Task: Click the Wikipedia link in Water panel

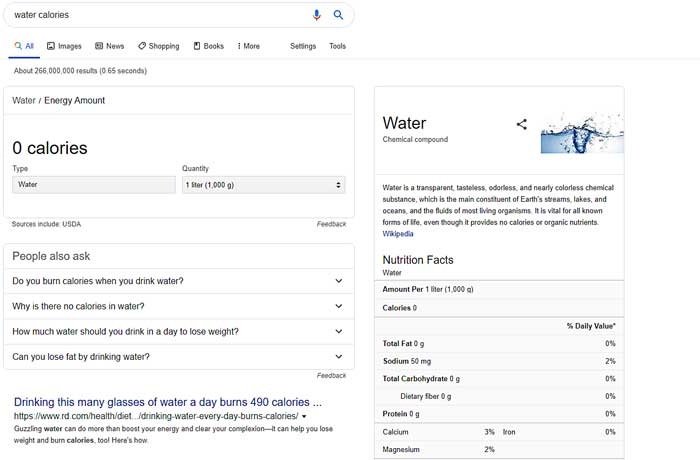Action: pyautogui.click(x=397, y=234)
